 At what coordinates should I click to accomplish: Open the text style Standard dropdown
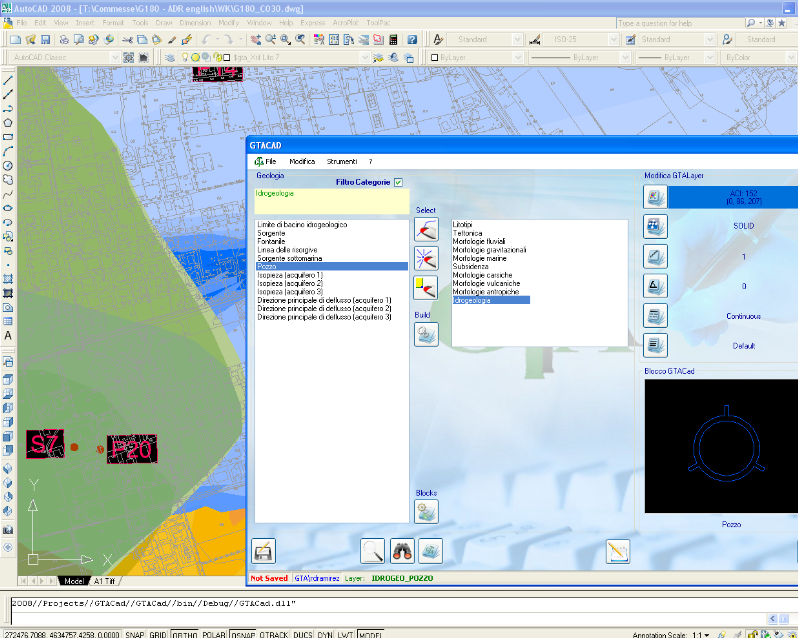(x=517, y=40)
